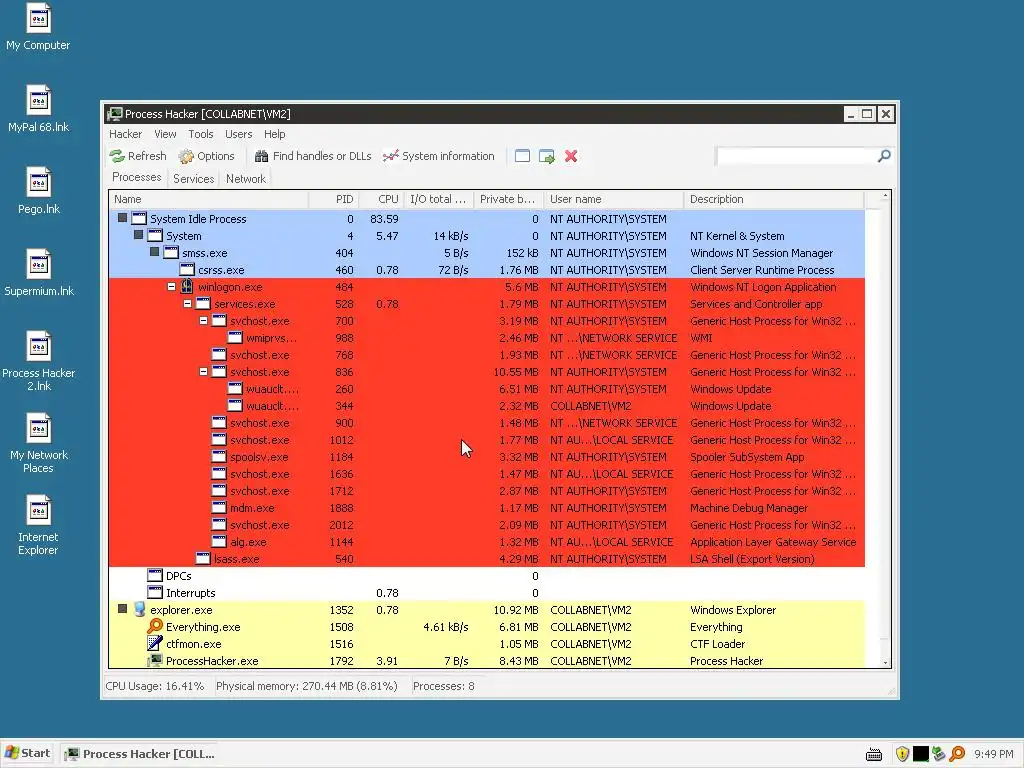This screenshot has width=1024, height=768.
Task: Open the Tools menu
Action: click(200, 134)
